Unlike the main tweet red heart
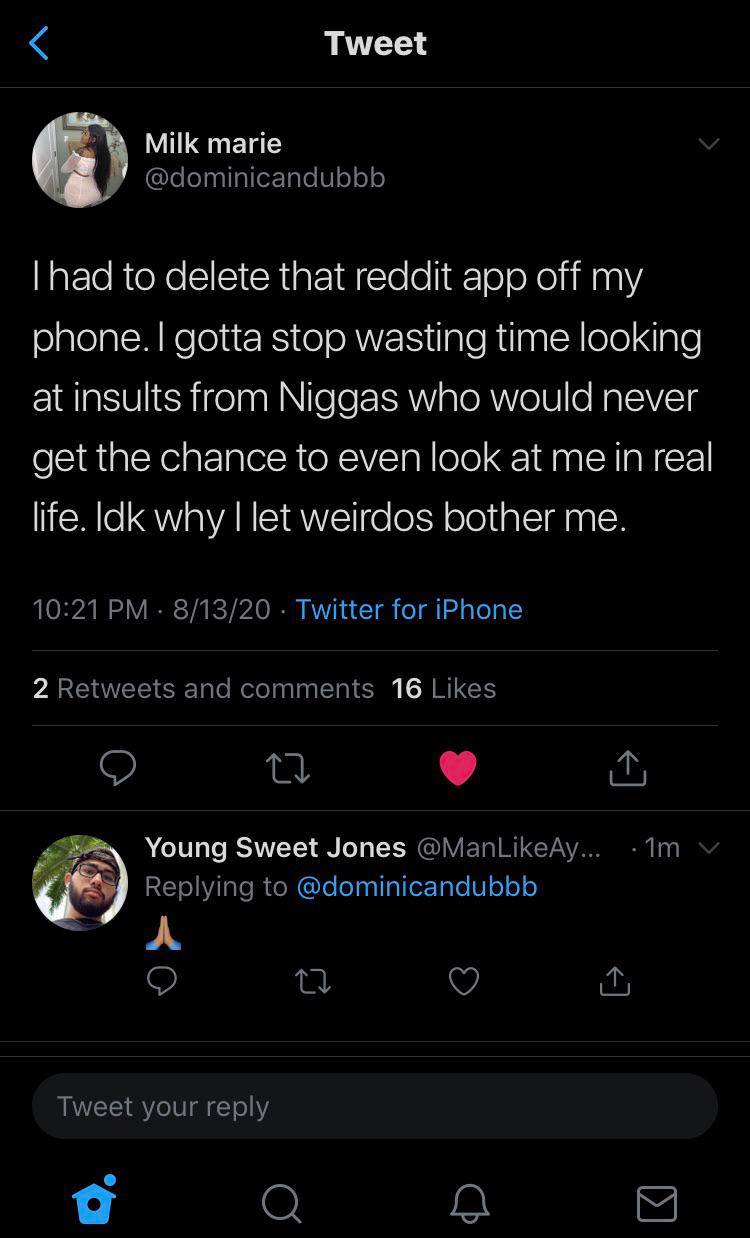Screen dimensions: 750x1238 tap(458, 768)
